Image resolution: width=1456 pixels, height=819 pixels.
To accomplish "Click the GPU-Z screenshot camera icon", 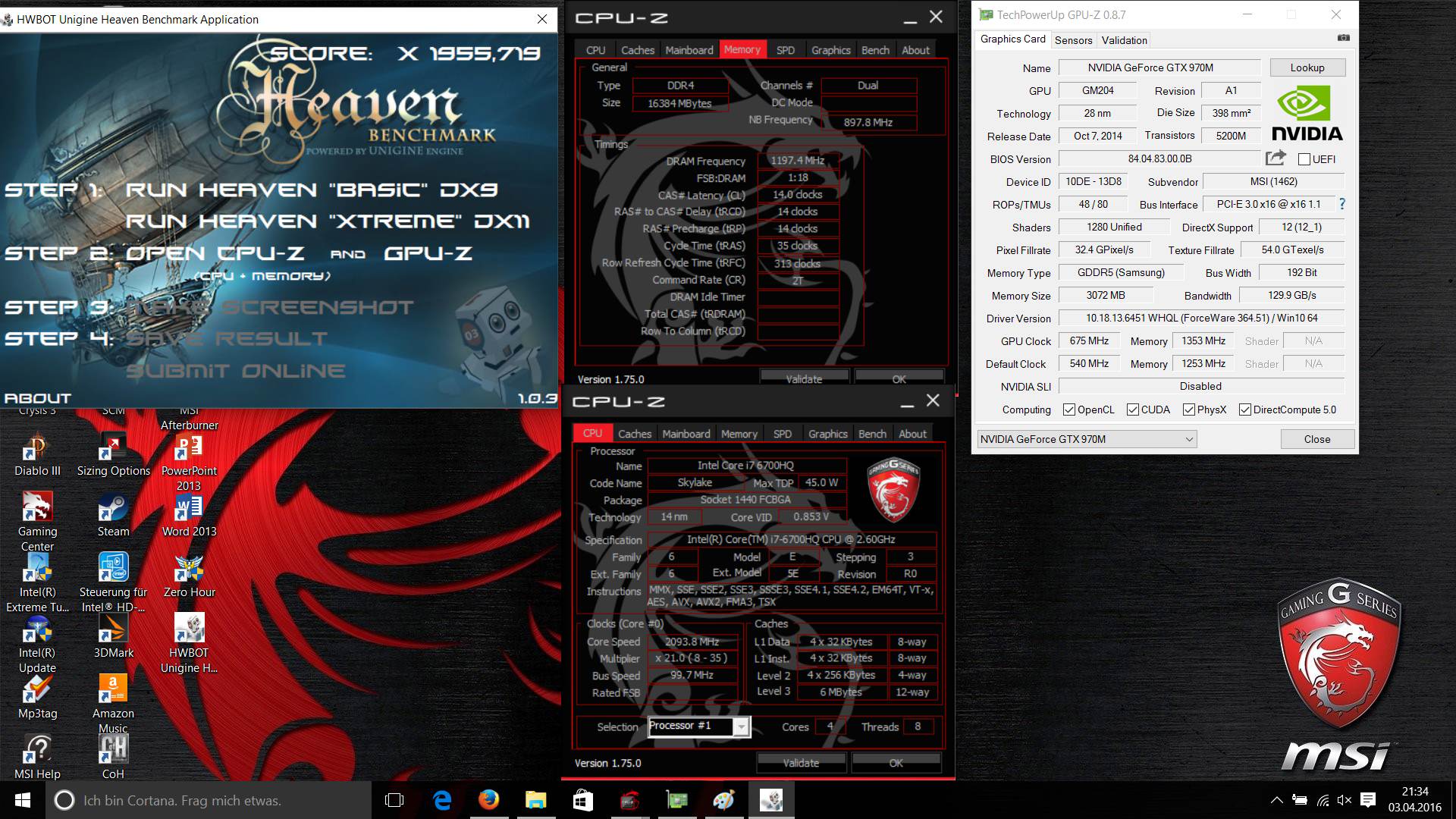I will pos(1343,38).
